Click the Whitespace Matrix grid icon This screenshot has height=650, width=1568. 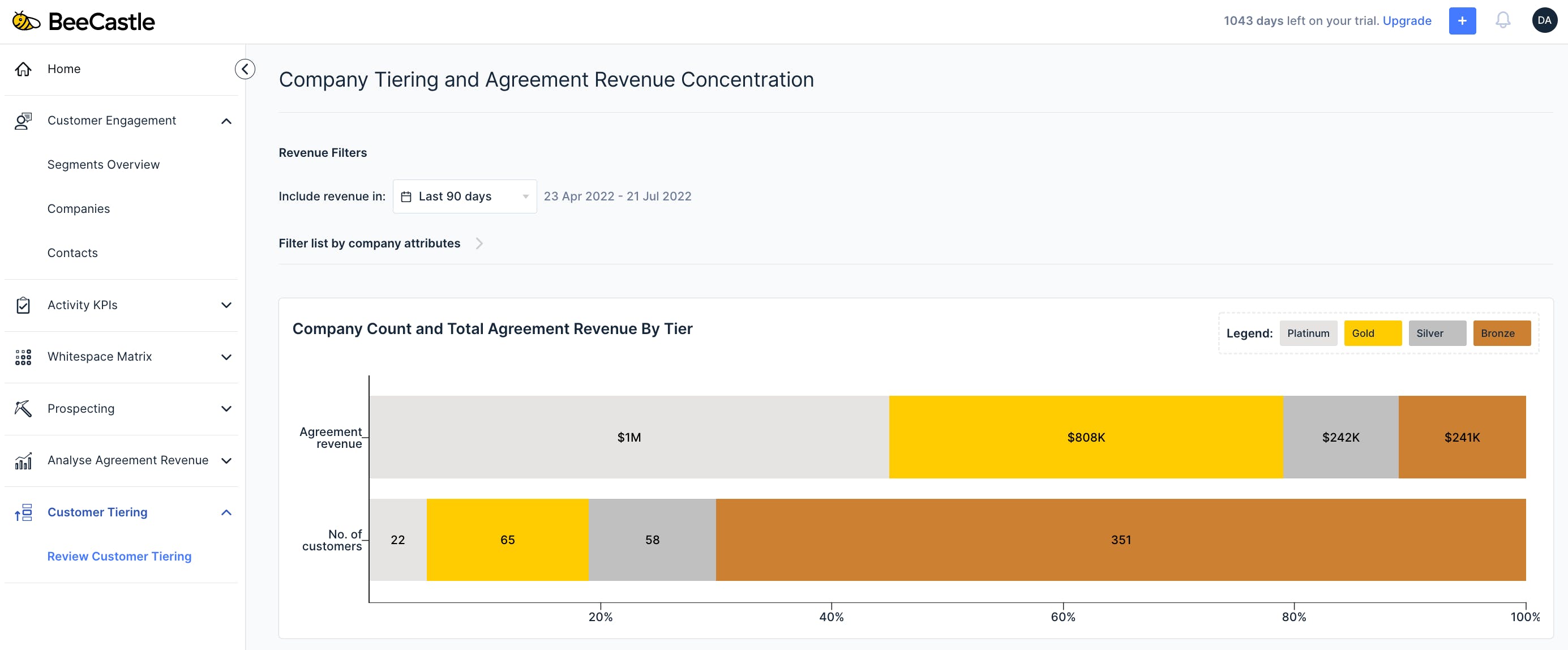coord(23,357)
